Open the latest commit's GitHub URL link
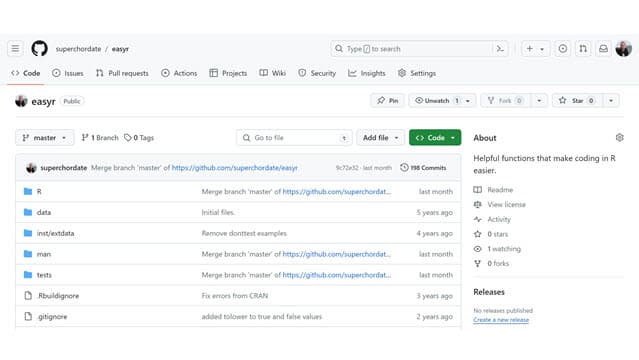 [235, 168]
